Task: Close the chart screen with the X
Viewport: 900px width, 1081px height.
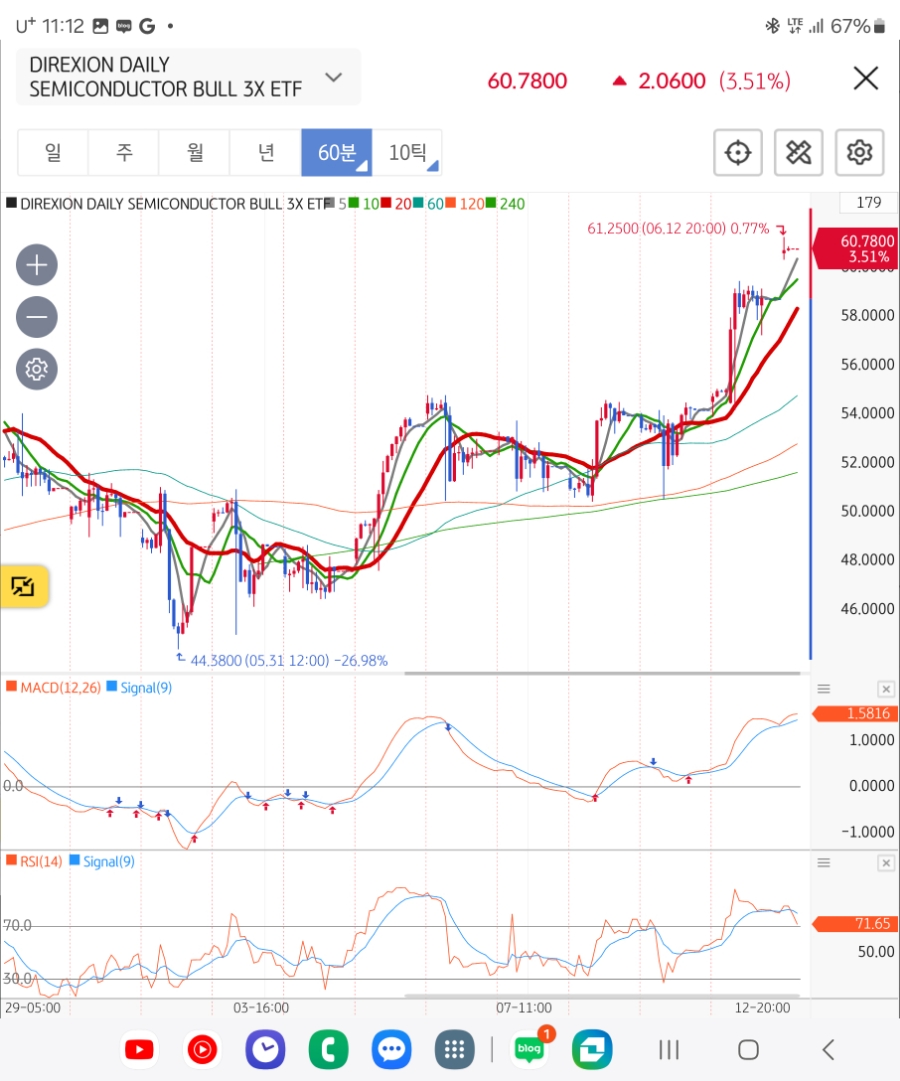Action: point(866,78)
